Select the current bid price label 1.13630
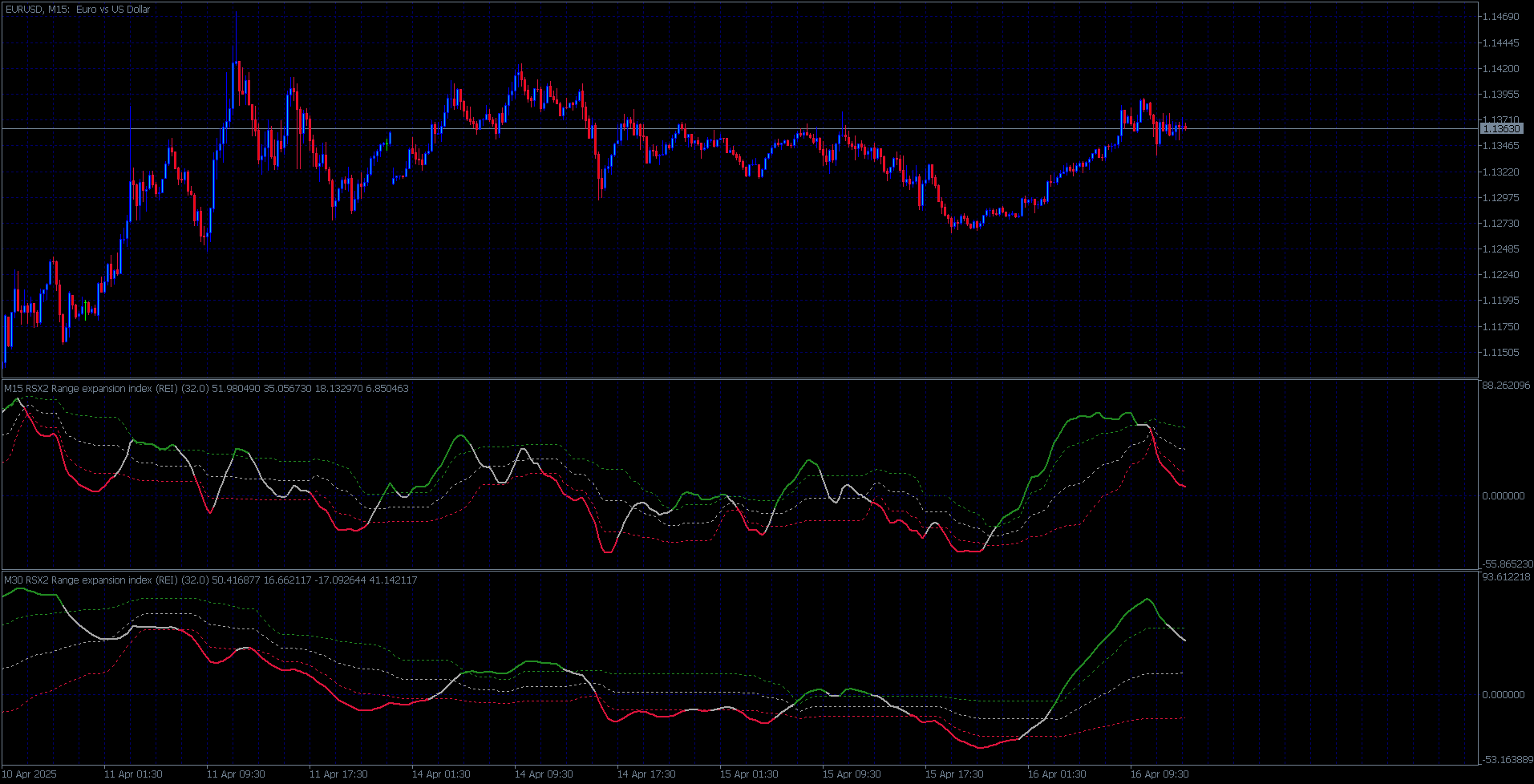Viewport: 1534px width, 784px height. click(1501, 128)
